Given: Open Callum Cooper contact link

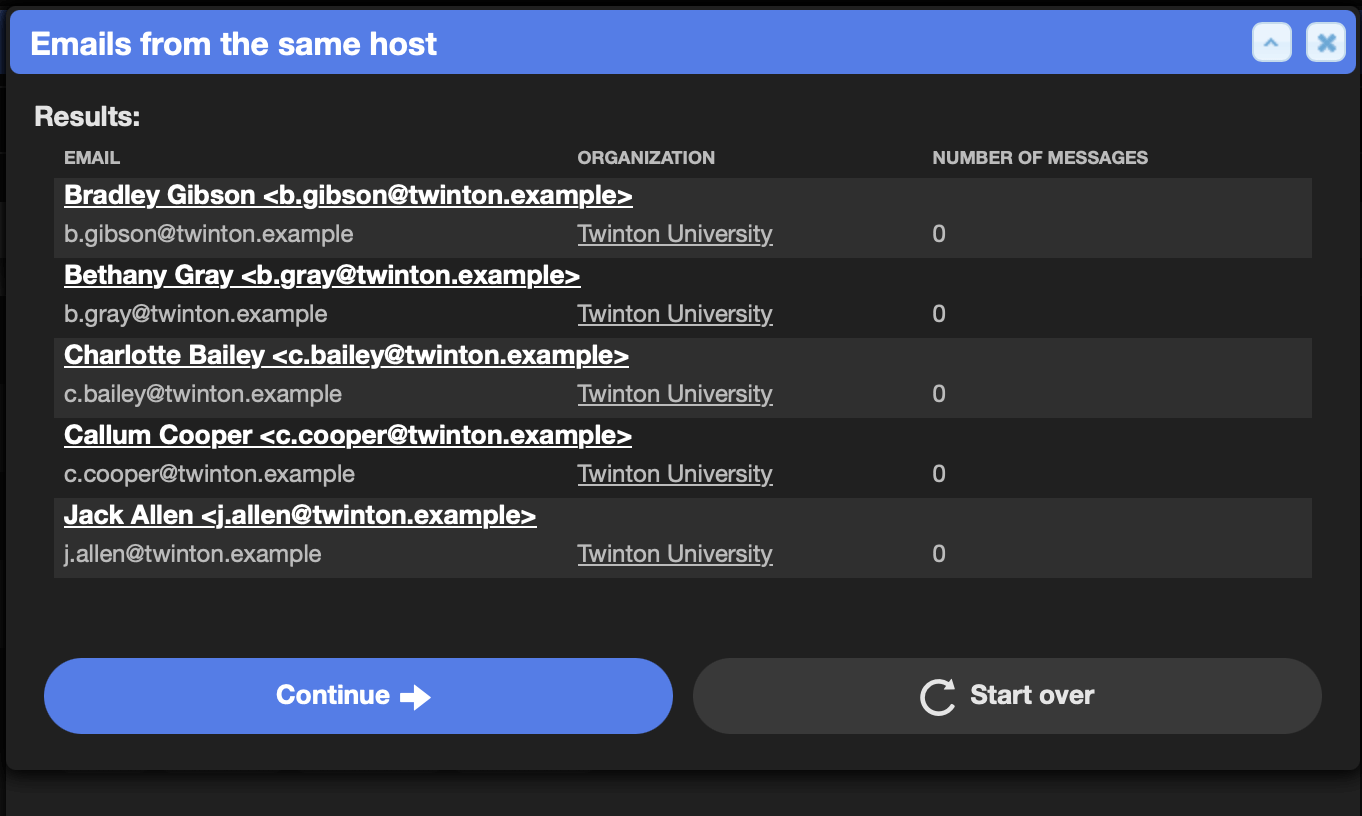Looking at the screenshot, I should pos(348,435).
